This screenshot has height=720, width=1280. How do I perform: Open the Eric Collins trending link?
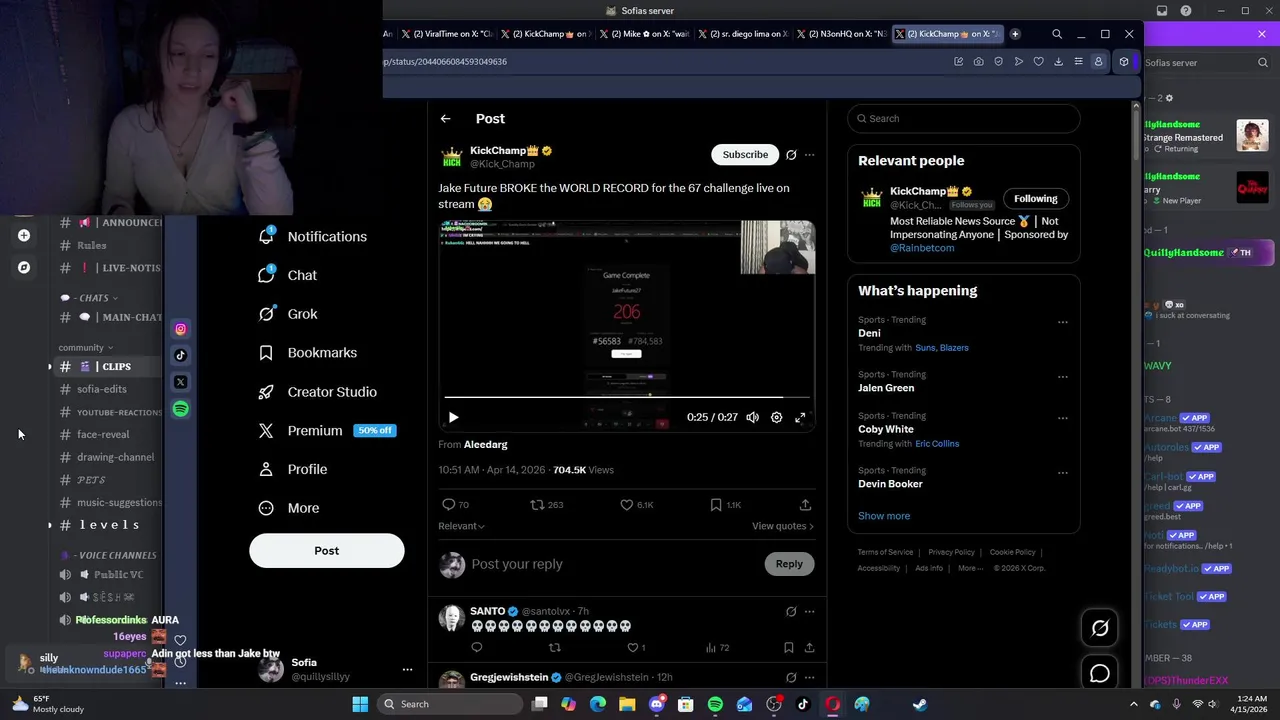point(937,444)
